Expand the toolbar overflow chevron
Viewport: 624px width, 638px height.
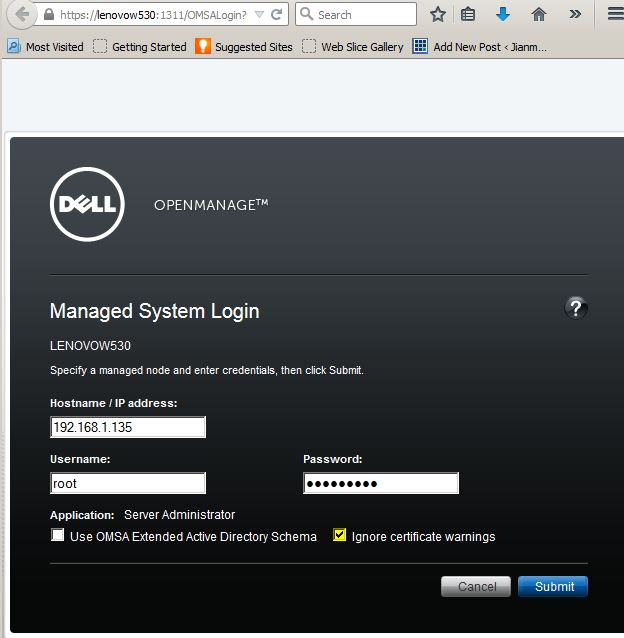pos(575,15)
